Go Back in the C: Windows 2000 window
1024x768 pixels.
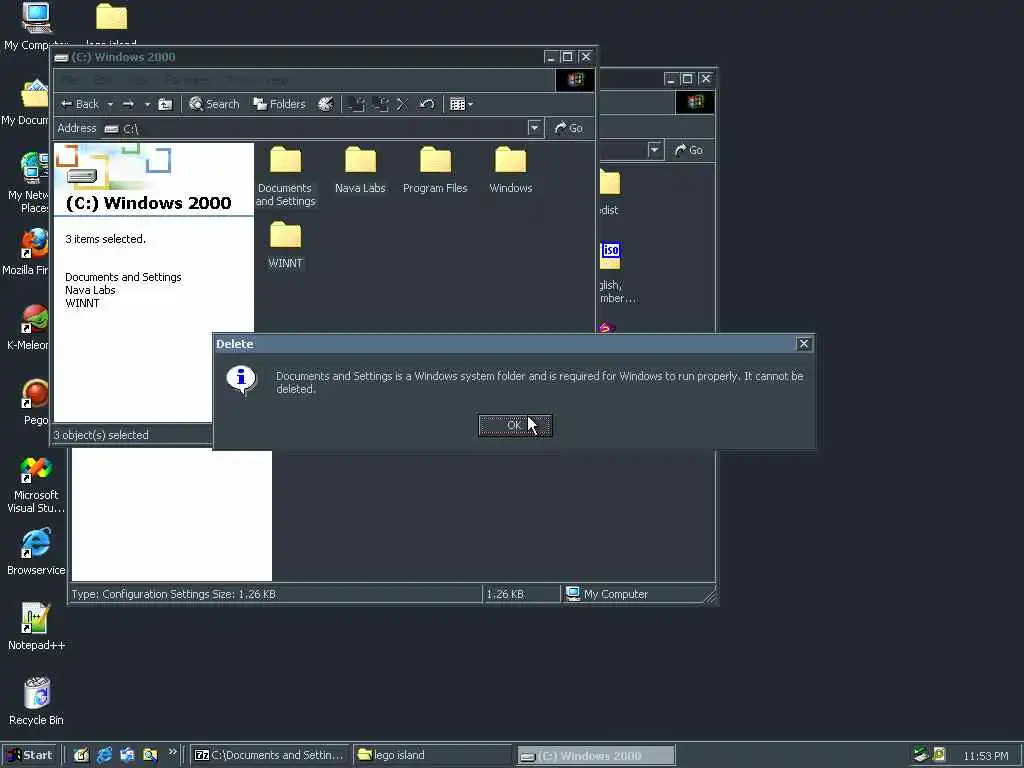coord(80,104)
